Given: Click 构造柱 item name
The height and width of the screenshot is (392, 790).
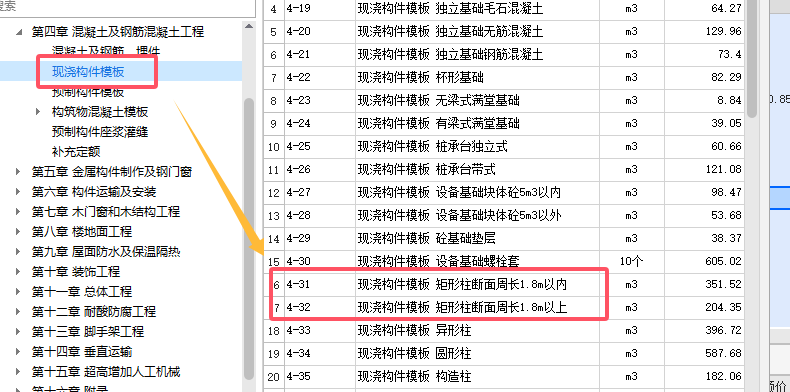Looking at the screenshot, I should pyautogui.click(x=477, y=376).
